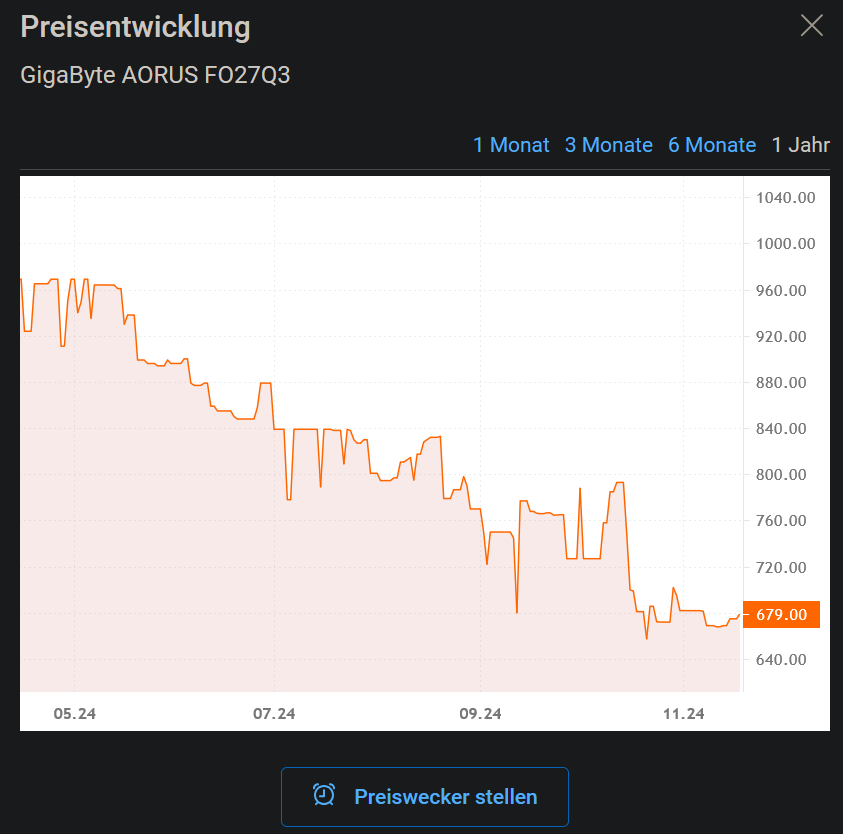Click the 640.00 price axis label

pyautogui.click(x=781, y=660)
